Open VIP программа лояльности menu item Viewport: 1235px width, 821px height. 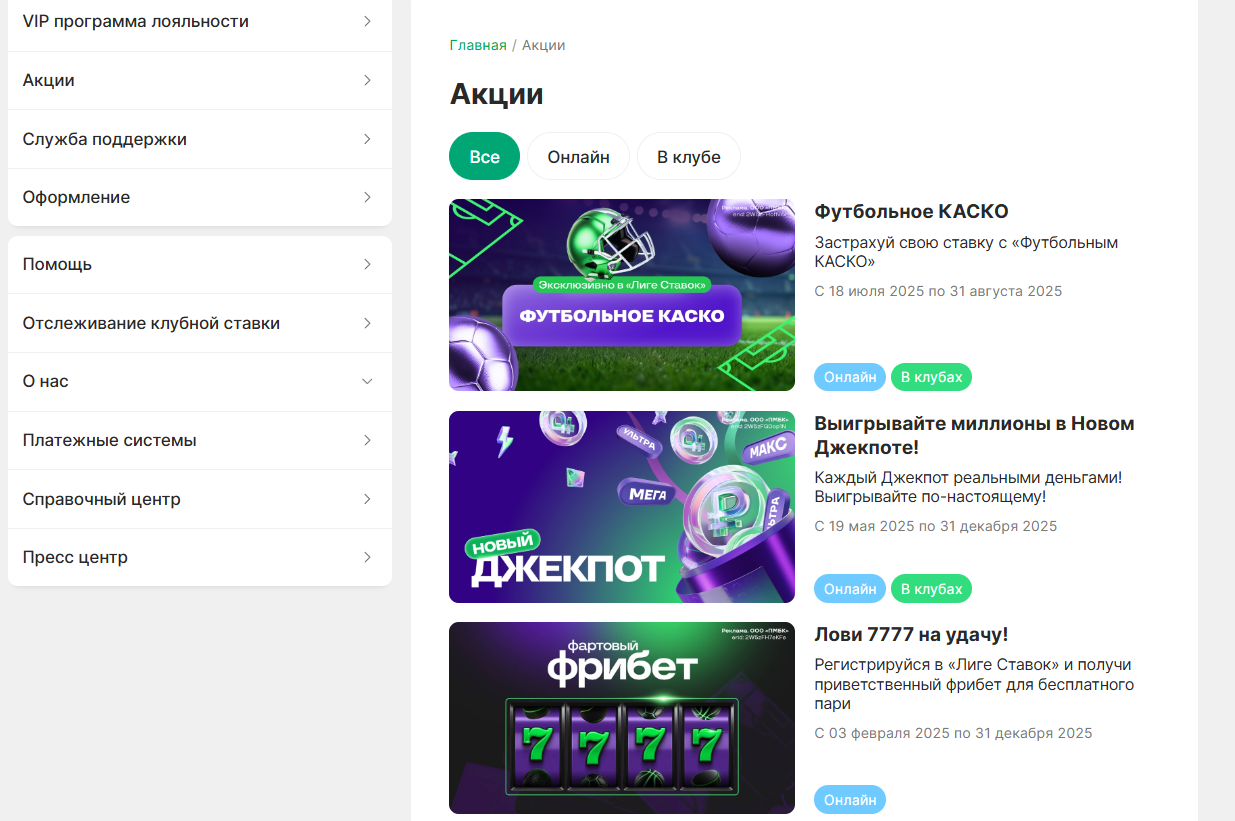coord(200,22)
